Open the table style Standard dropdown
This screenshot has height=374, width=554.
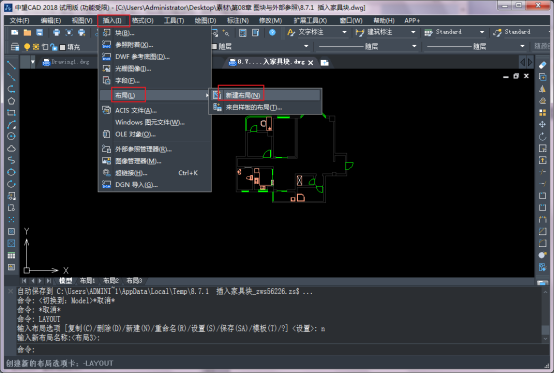point(482,32)
